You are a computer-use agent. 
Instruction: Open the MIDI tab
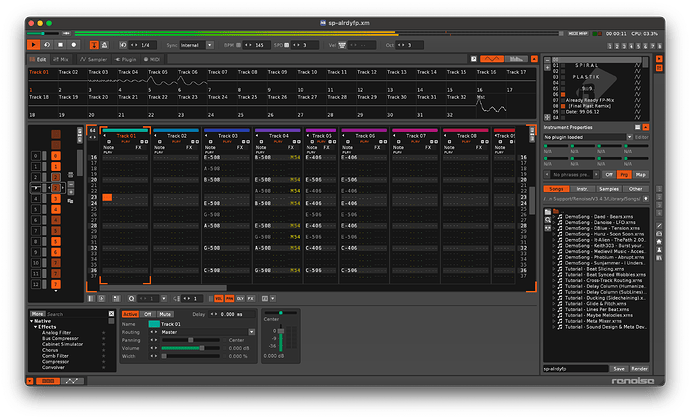152,59
